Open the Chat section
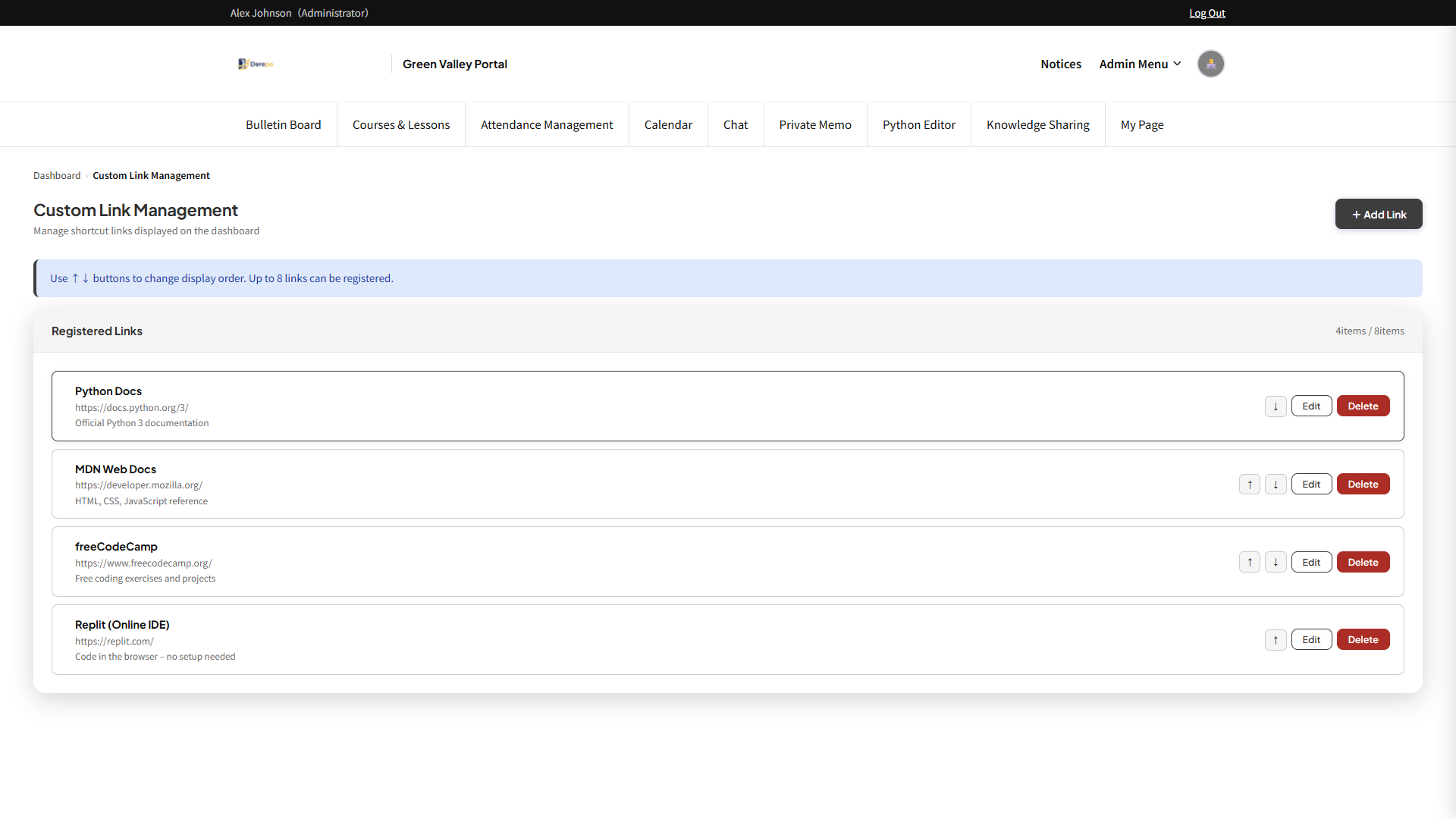The width and height of the screenshot is (1456, 819). 736,125
